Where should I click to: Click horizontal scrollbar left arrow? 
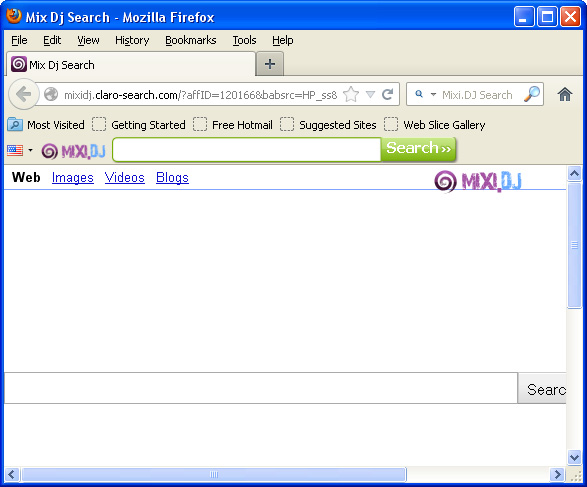[12, 474]
